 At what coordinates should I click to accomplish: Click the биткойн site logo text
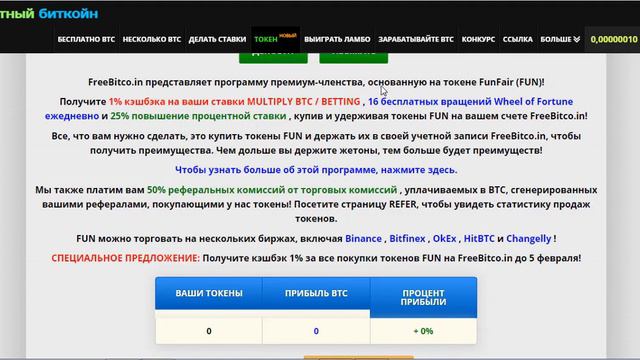[68, 14]
